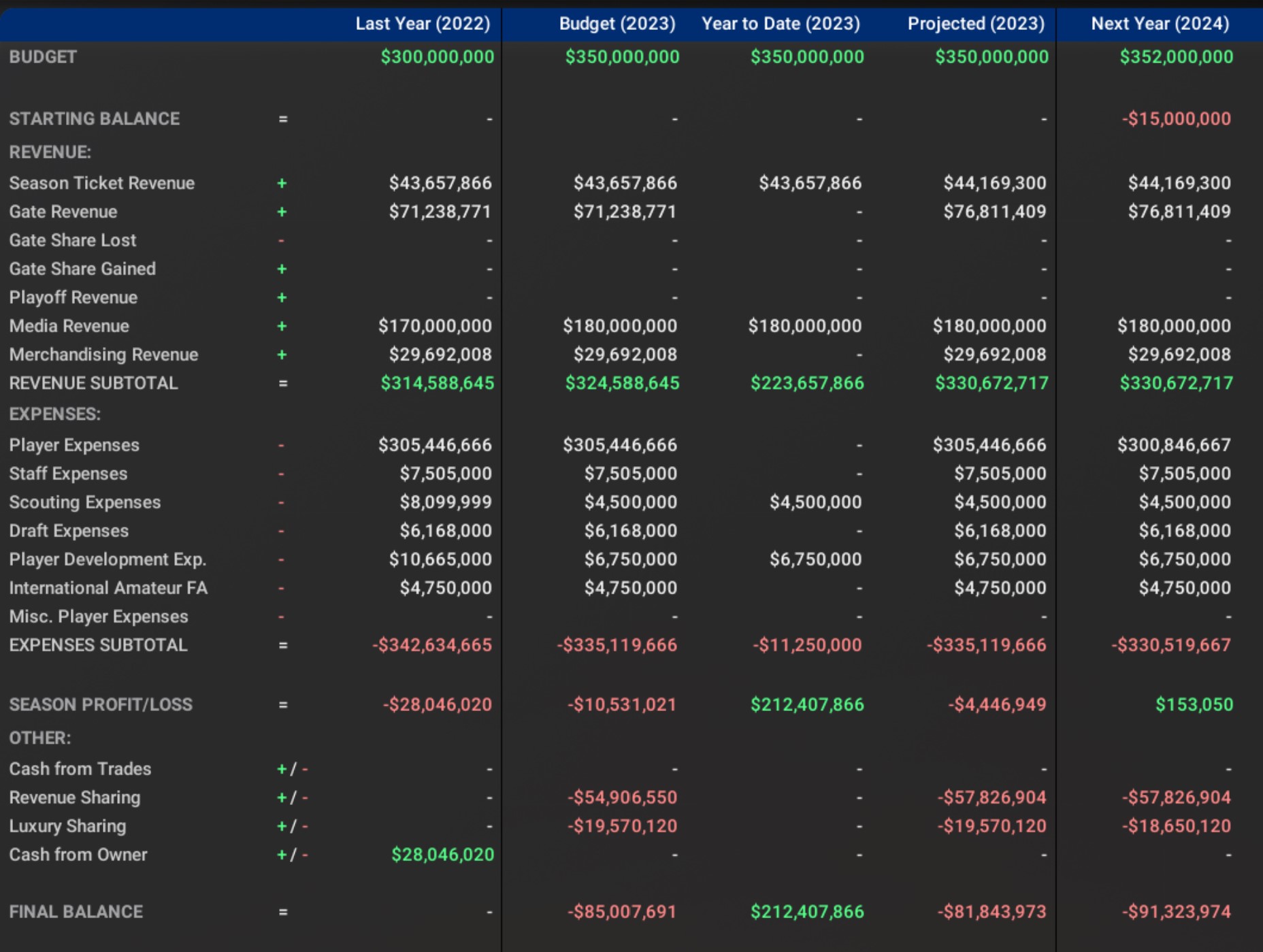Click the Gate Share Lost label

click(73, 240)
